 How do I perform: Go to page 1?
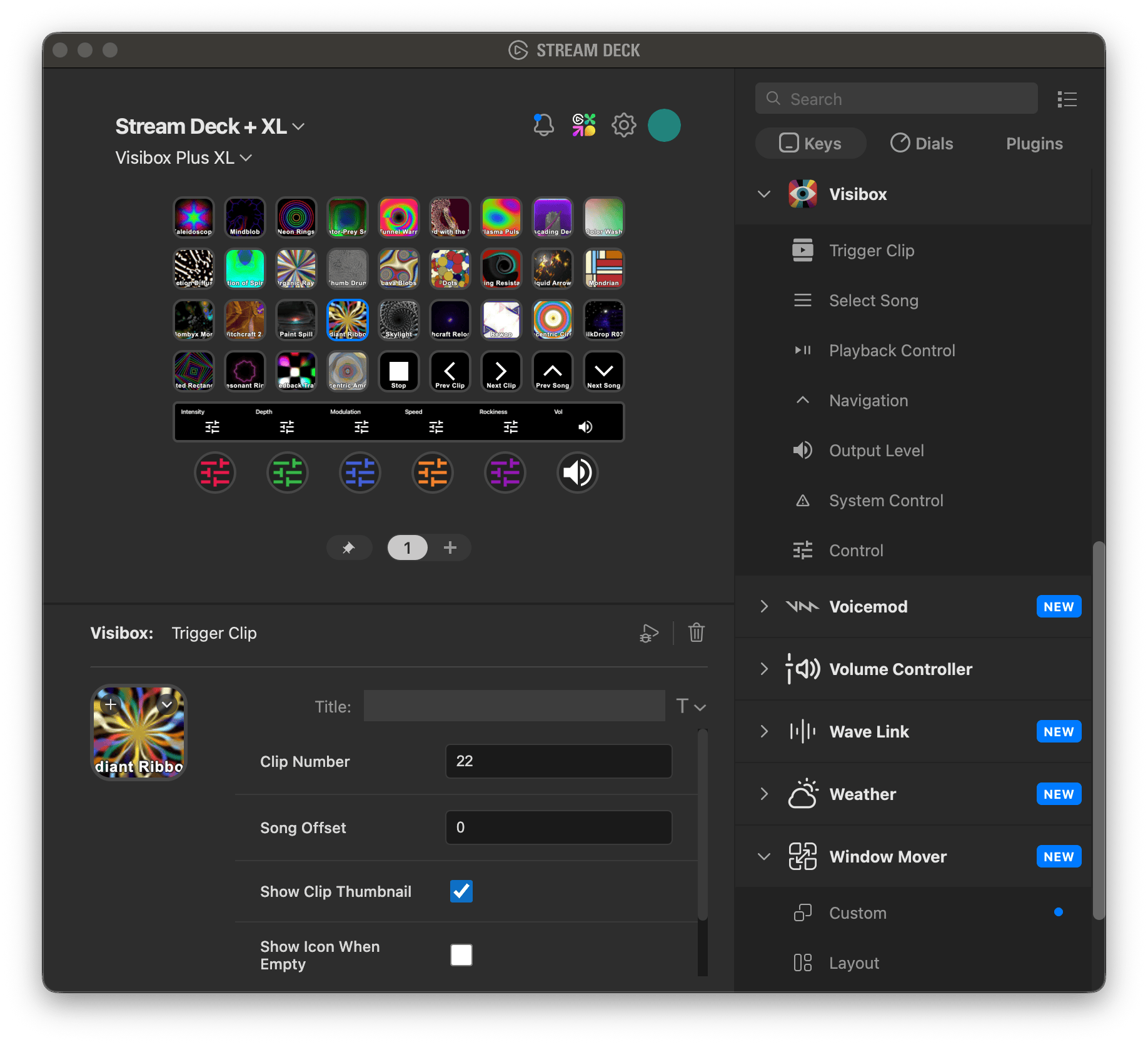pos(408,548)
